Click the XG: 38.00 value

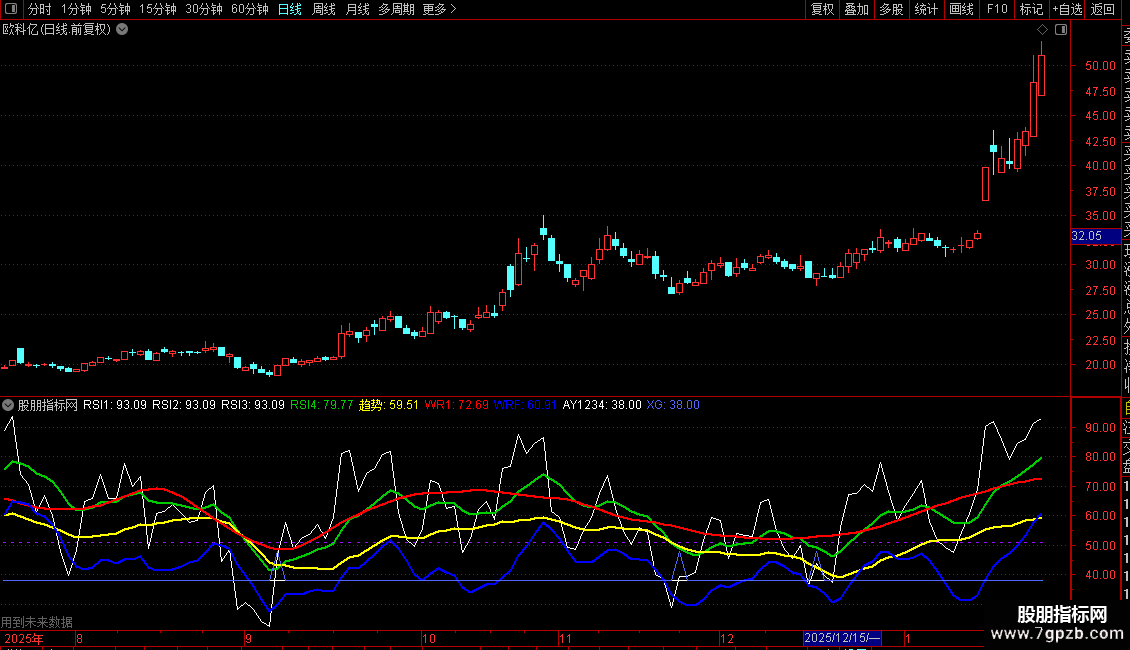(673, 405)
